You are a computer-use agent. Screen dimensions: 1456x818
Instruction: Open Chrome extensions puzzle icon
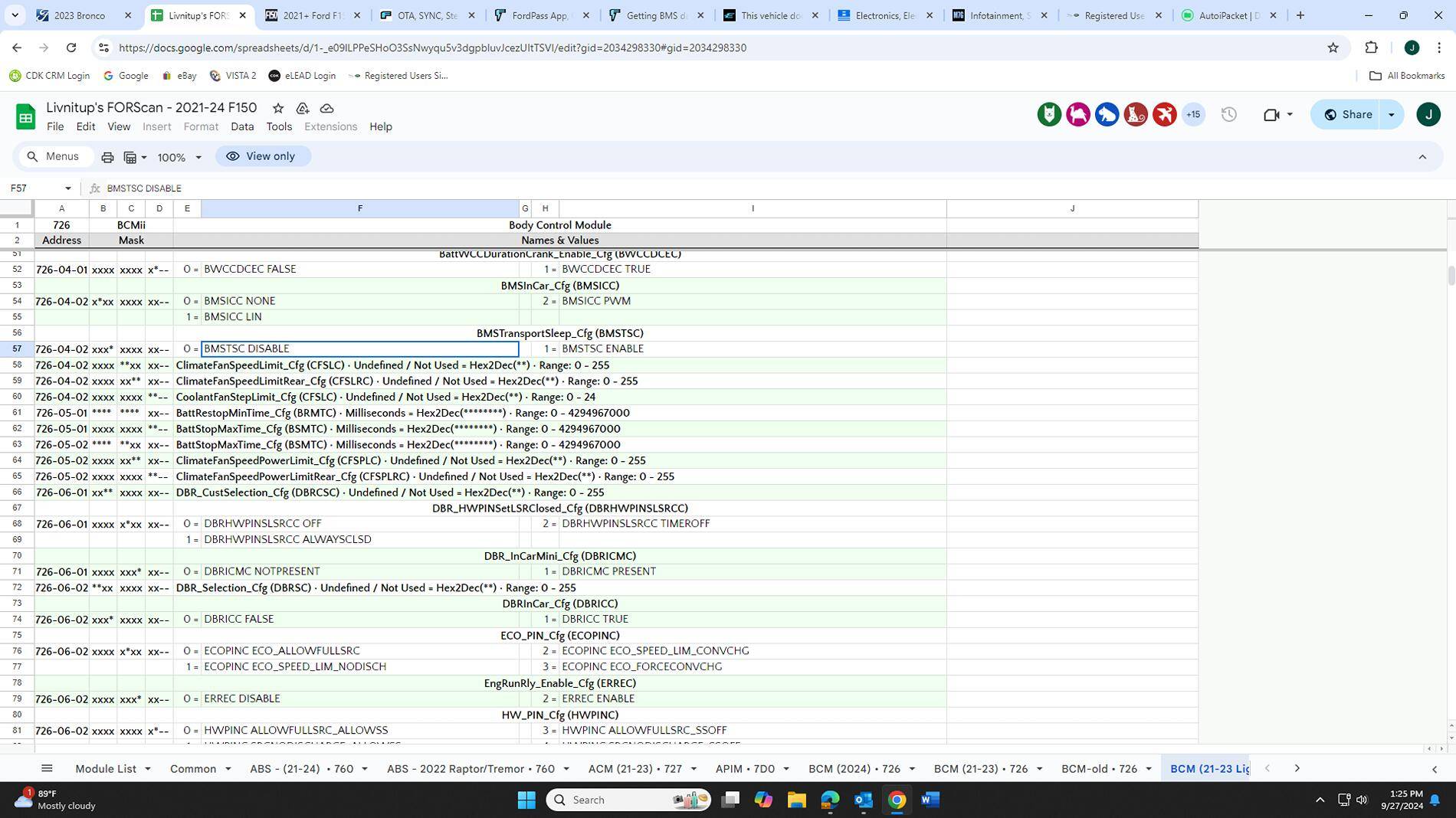[x=1372, y=47]
